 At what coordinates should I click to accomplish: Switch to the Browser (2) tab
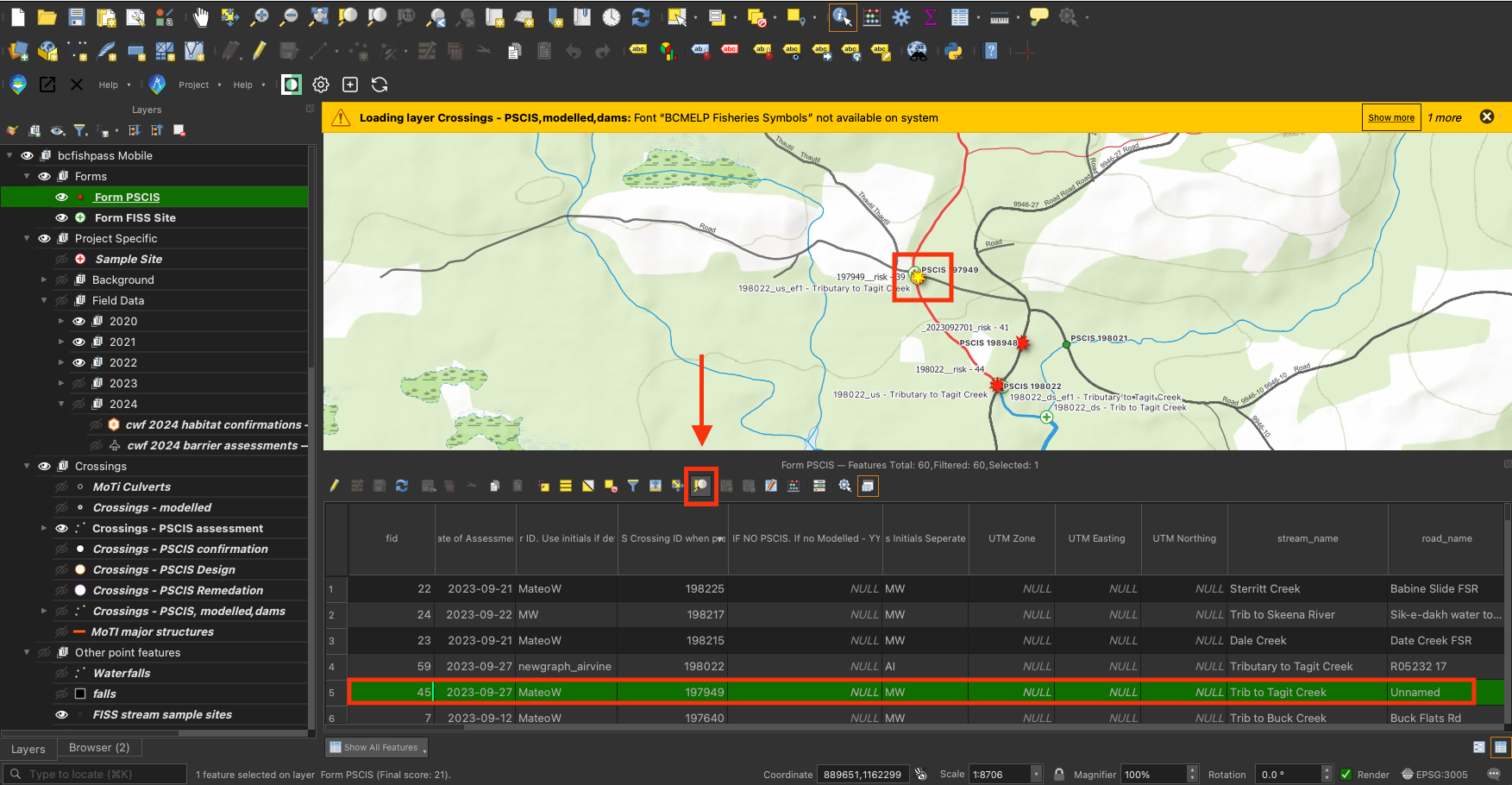point(99,747)
